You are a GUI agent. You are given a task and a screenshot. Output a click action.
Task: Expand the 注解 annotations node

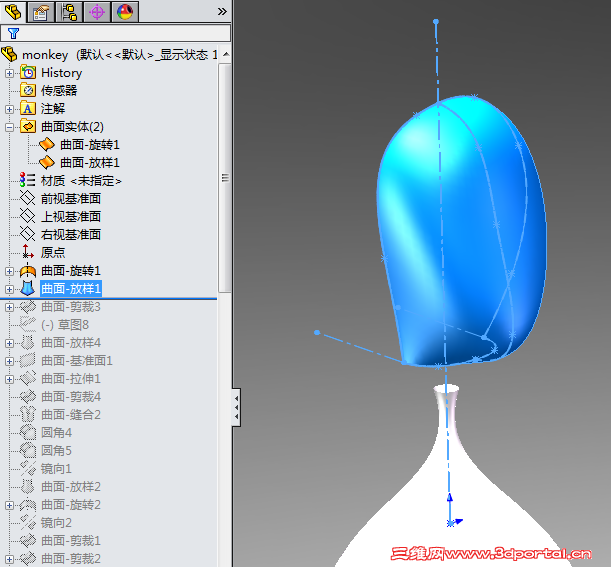(9, 109)
